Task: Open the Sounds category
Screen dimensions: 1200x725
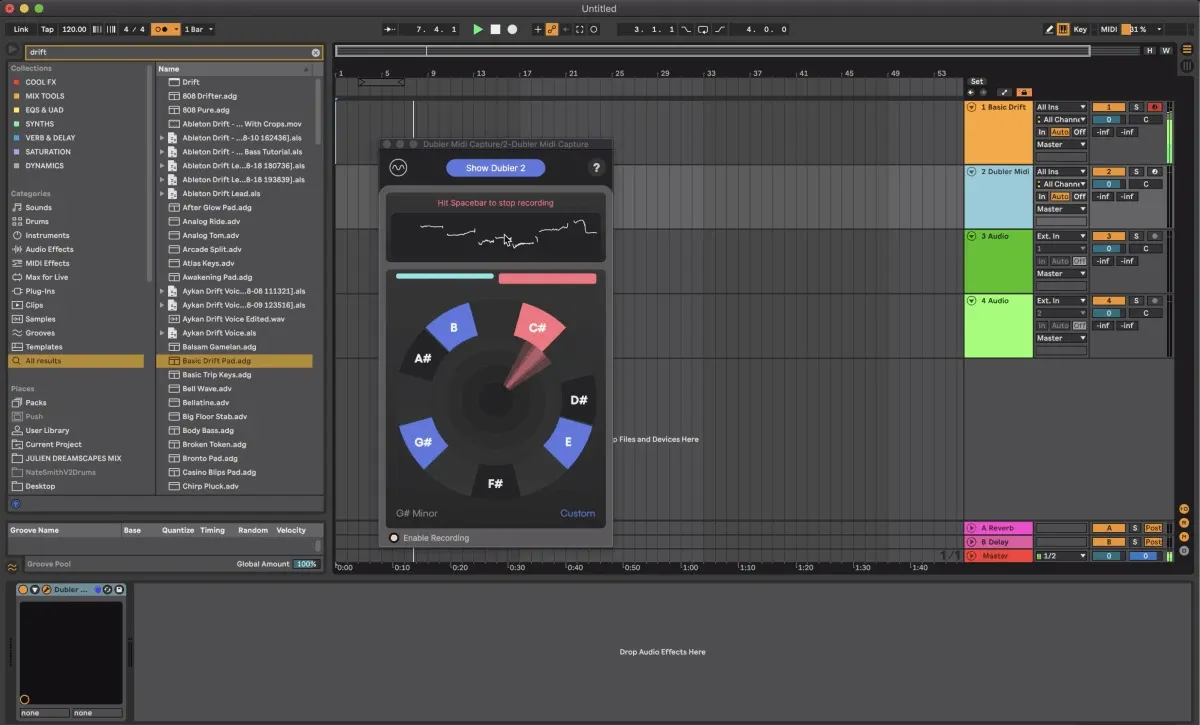Action: pyautogui.click(x=39, y=207)
